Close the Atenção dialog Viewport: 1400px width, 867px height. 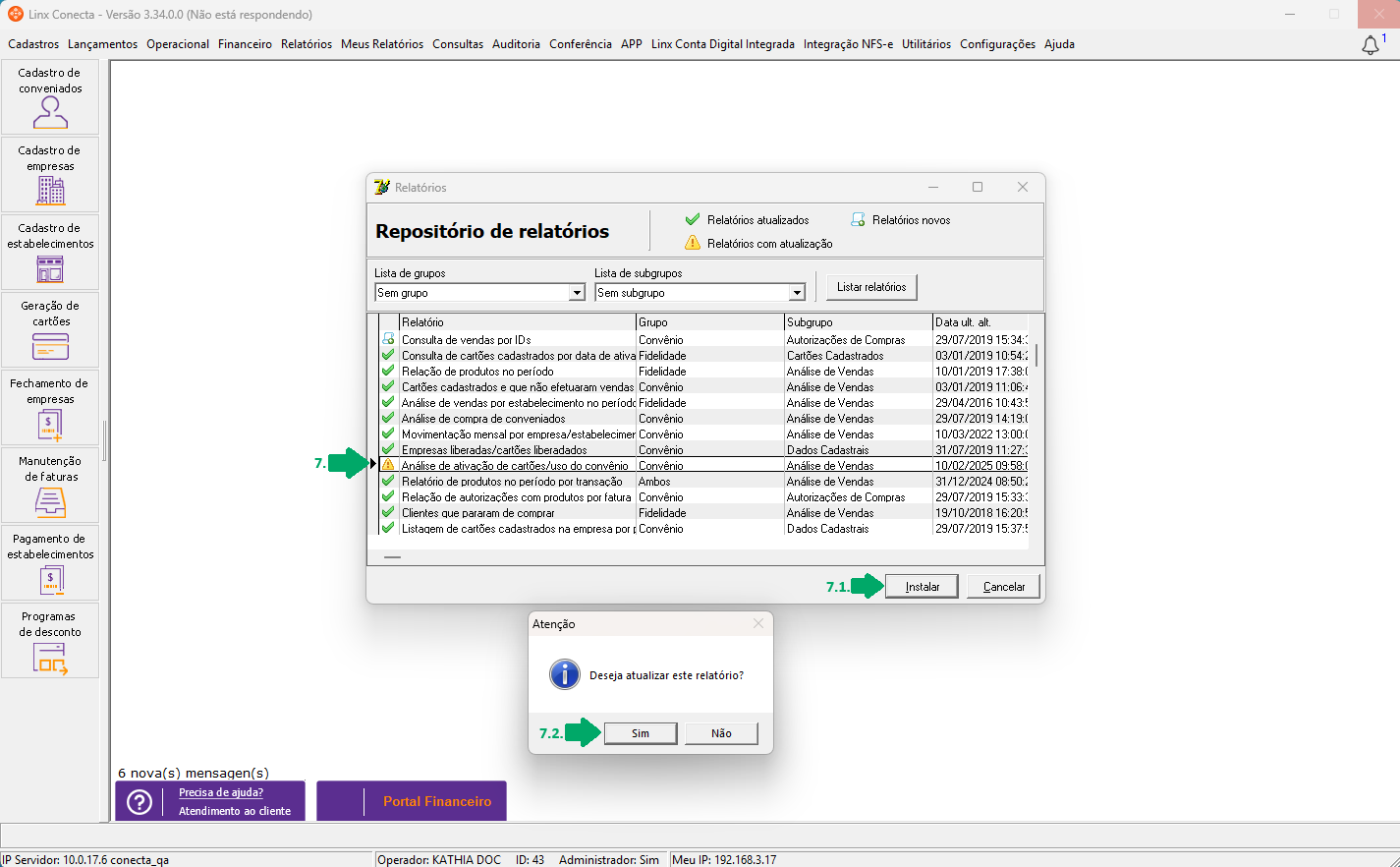click(758, 623)
